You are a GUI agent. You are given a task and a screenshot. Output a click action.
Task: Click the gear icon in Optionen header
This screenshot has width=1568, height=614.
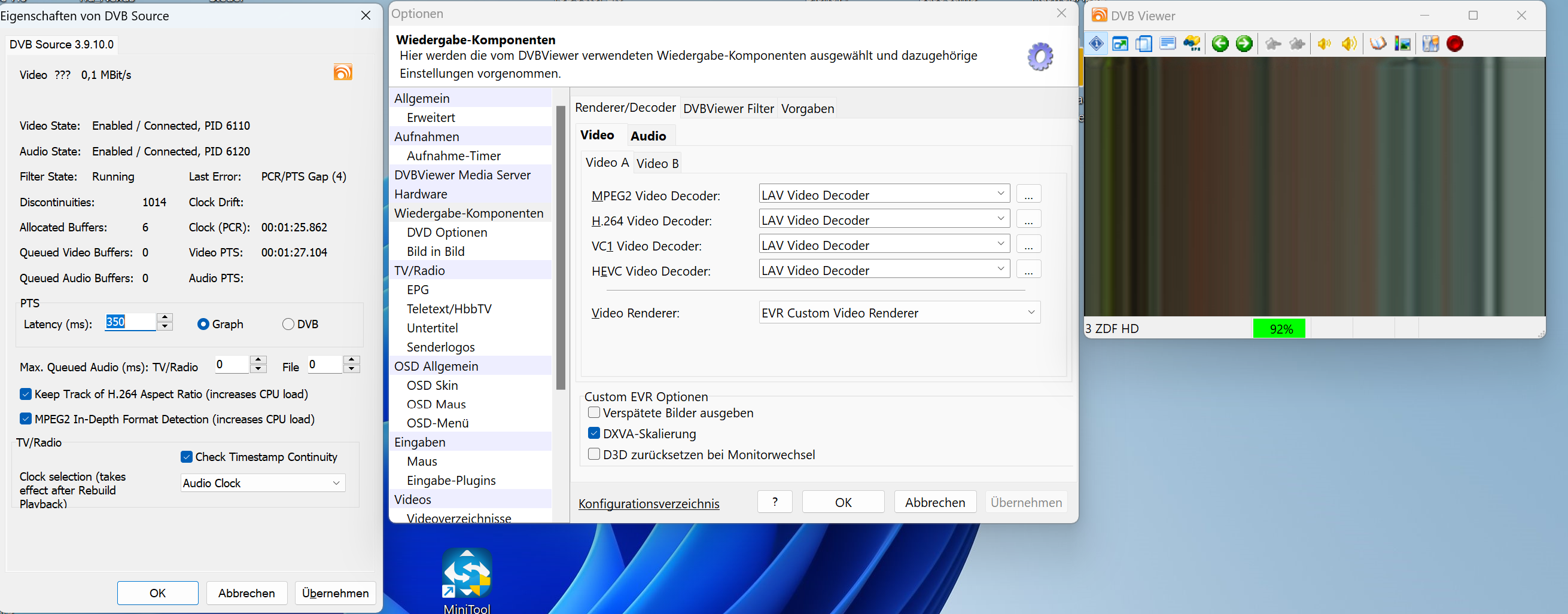coord(1040,57)
